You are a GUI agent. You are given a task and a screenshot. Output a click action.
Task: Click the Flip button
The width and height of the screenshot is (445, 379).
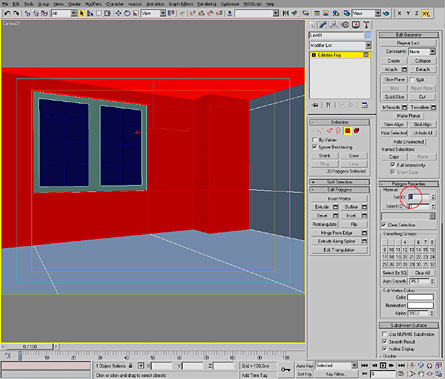[354, 224]
